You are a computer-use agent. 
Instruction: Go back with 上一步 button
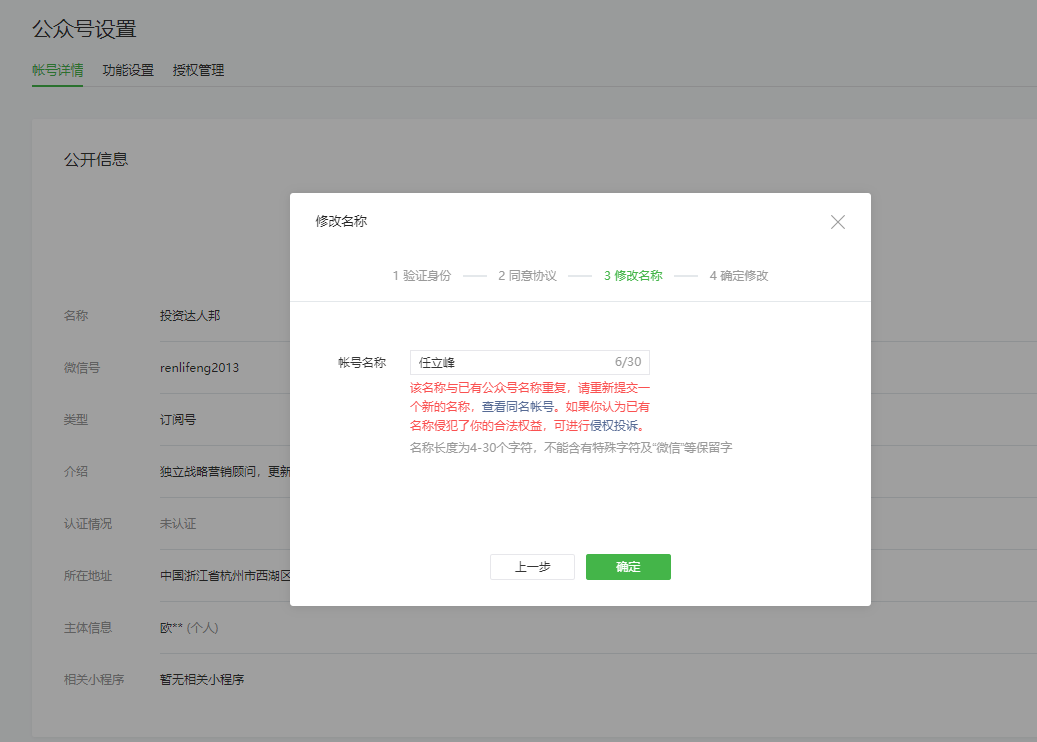(x=532, y=567)
